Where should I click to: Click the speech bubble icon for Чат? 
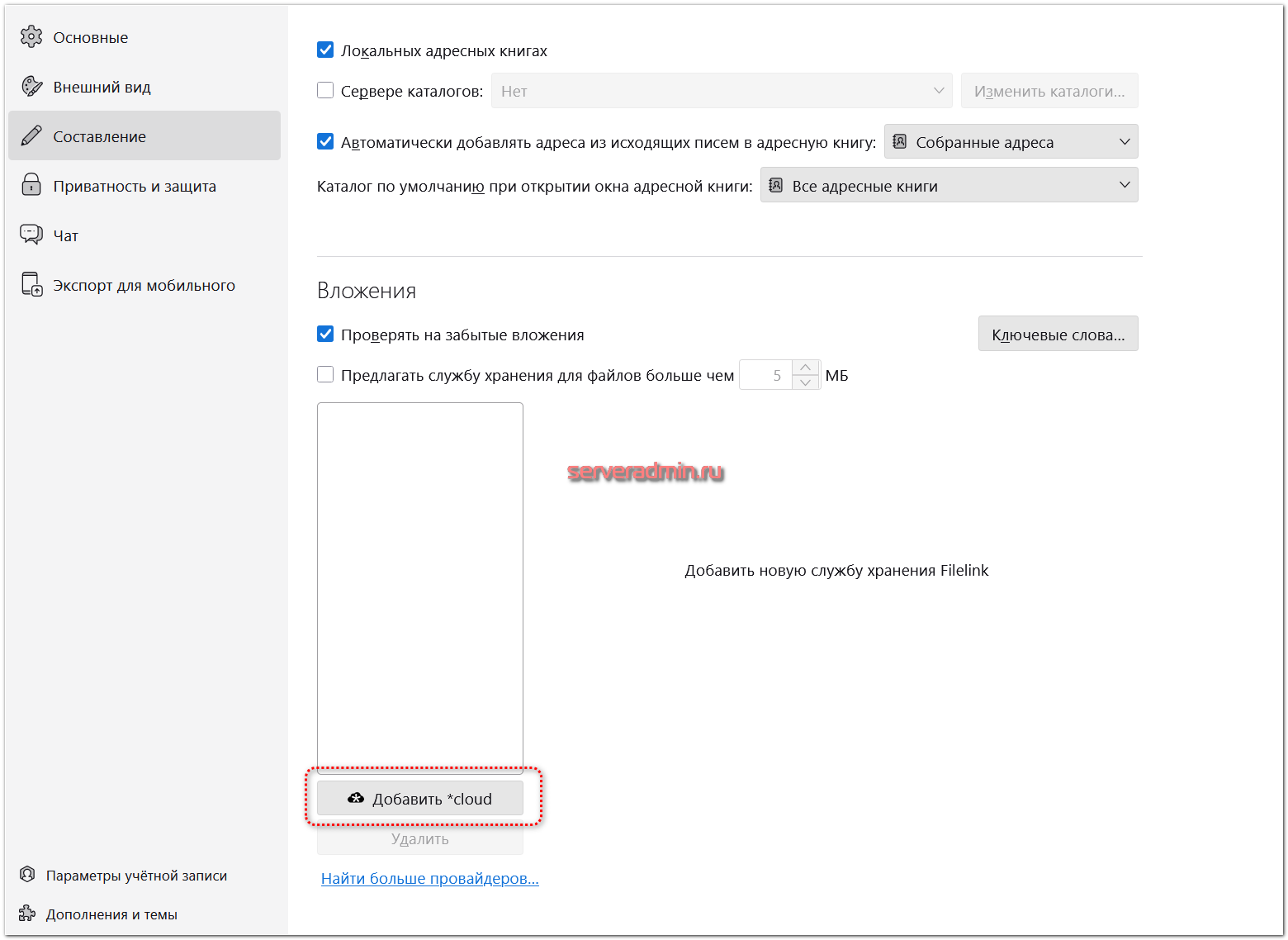[31, 235]
